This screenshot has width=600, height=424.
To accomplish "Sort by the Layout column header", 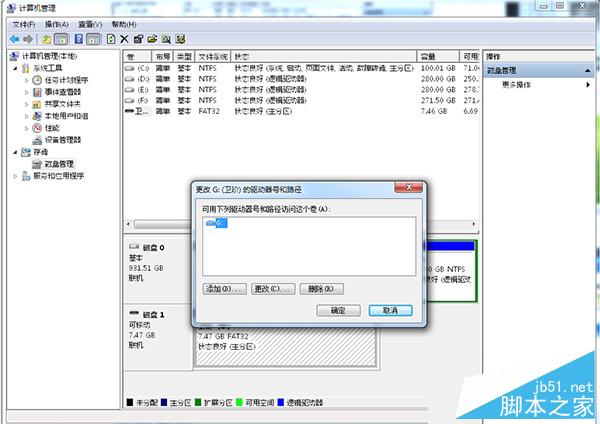I will click(163, 57).
